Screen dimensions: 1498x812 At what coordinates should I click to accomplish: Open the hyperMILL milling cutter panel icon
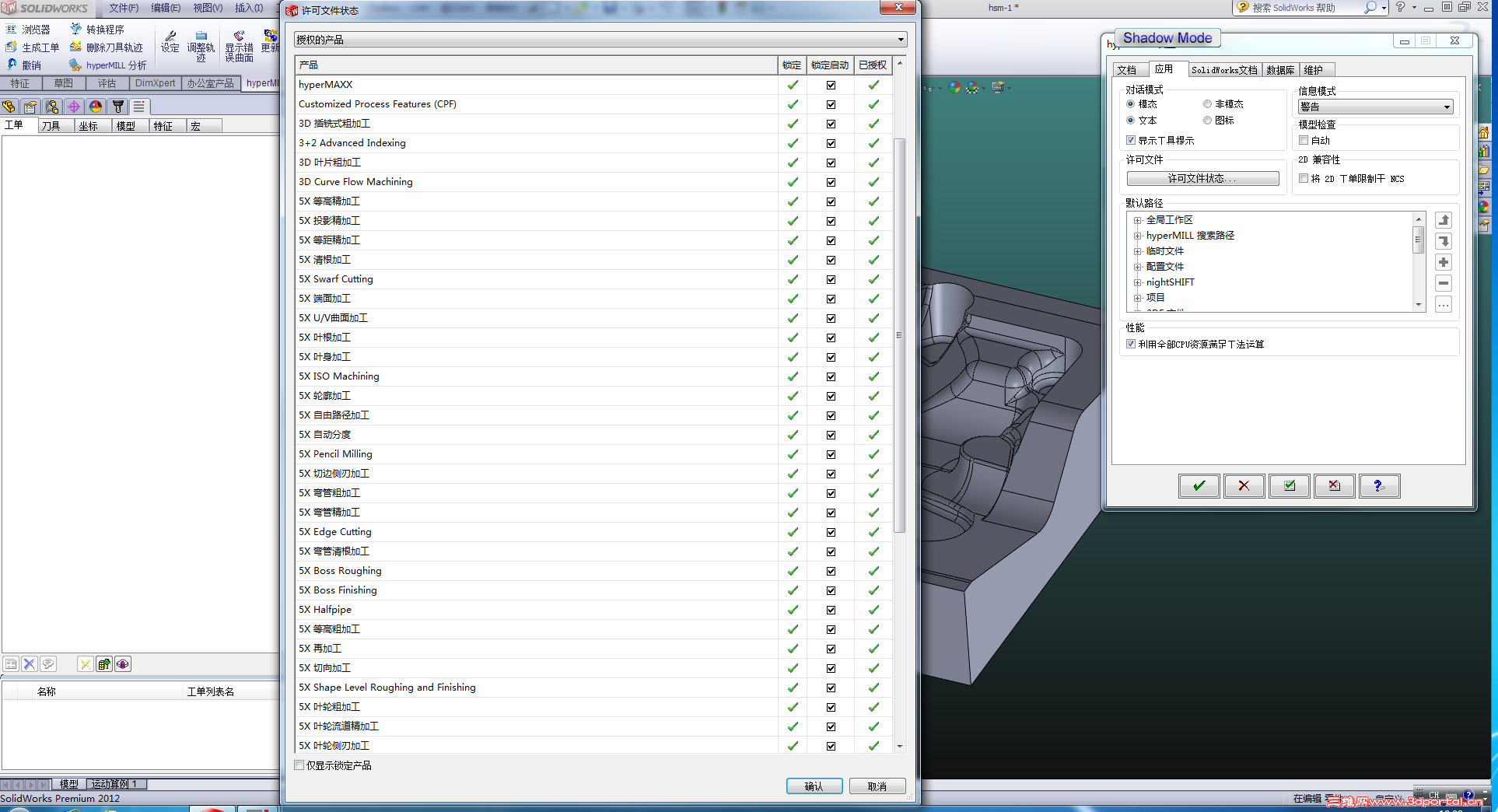(x=118, y=107)
